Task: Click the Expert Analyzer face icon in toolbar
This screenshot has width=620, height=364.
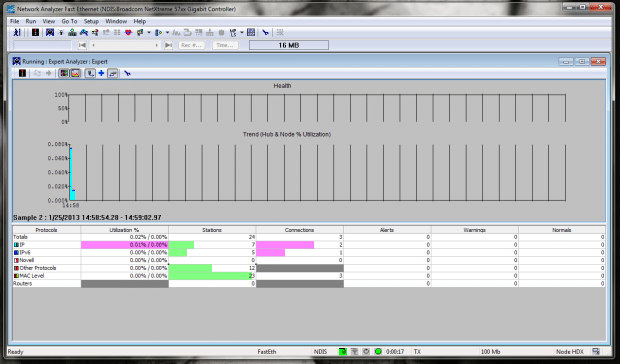Action: 50,32
